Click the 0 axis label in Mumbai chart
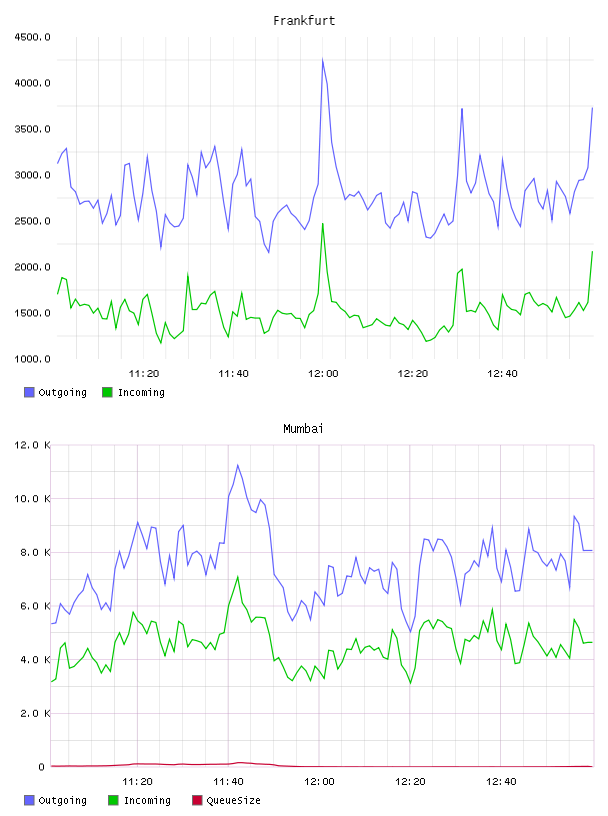 41,767
